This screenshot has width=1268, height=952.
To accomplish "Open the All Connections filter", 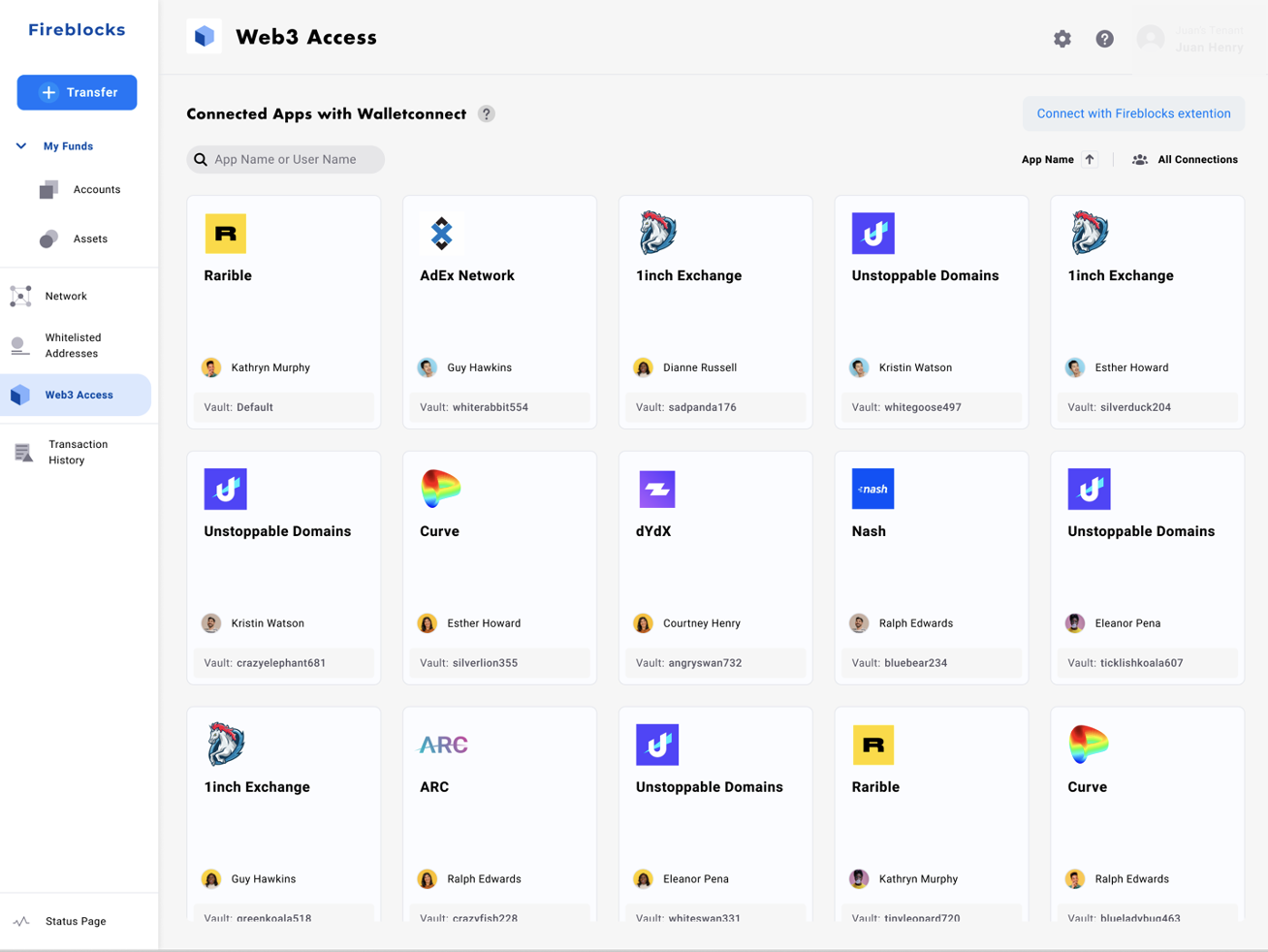I will (x=1185, y=160).
